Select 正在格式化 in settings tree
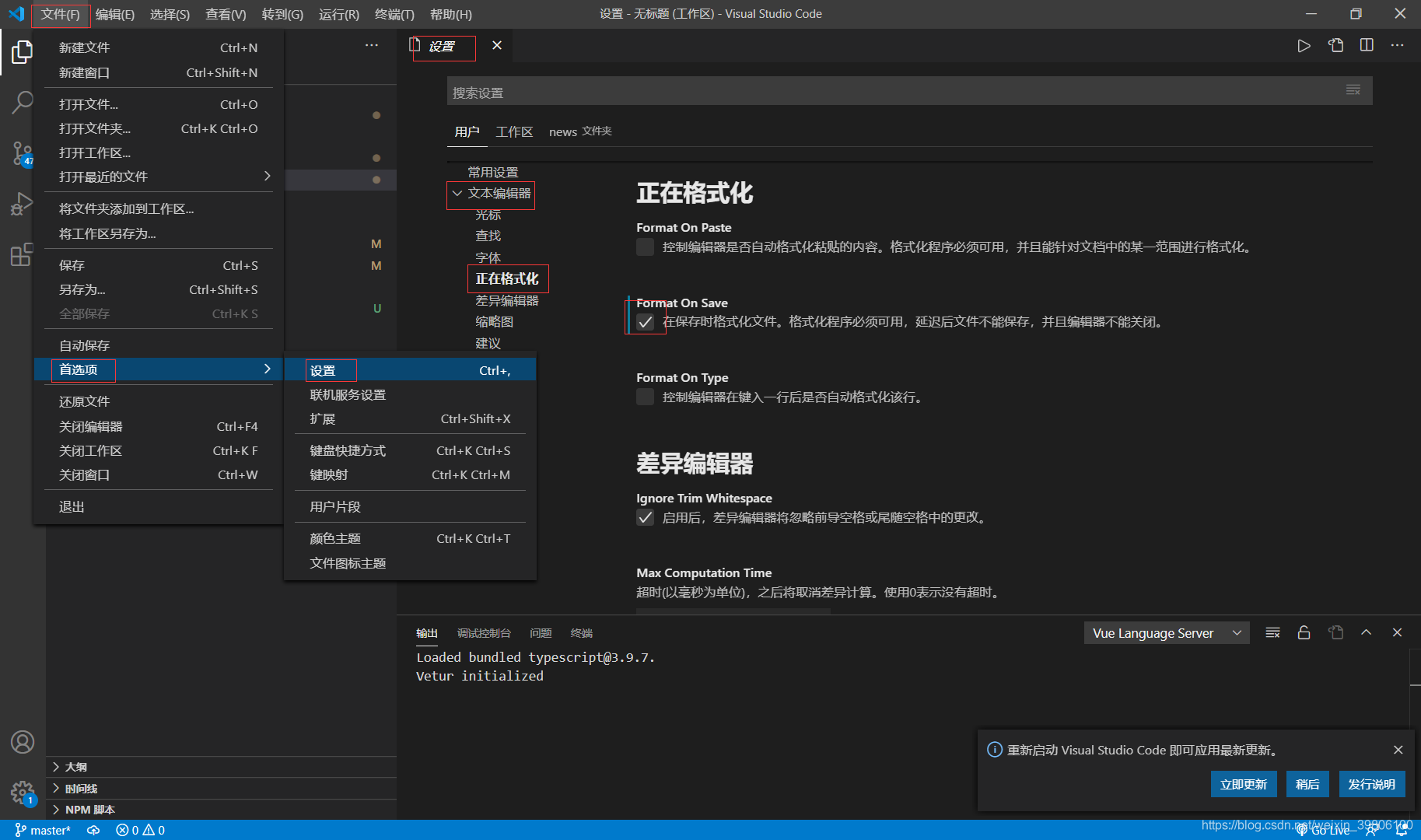 [x=507, y=278]
